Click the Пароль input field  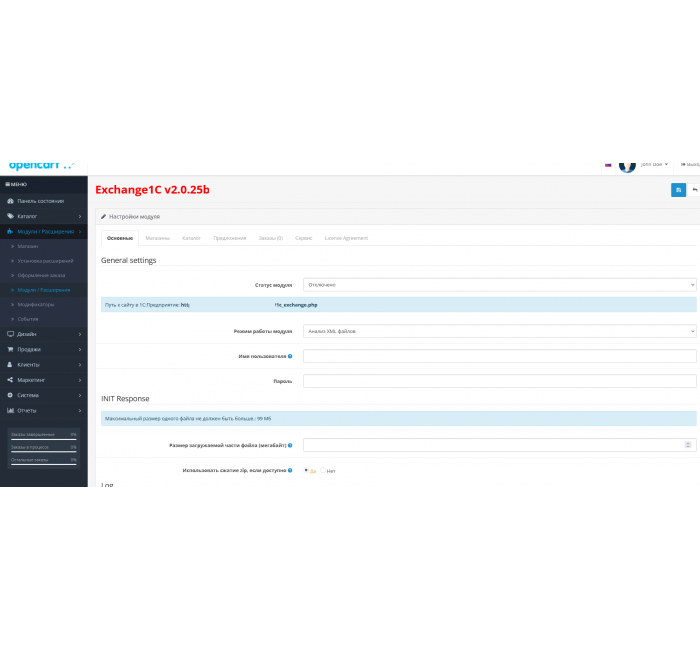[x=500, y=381]
